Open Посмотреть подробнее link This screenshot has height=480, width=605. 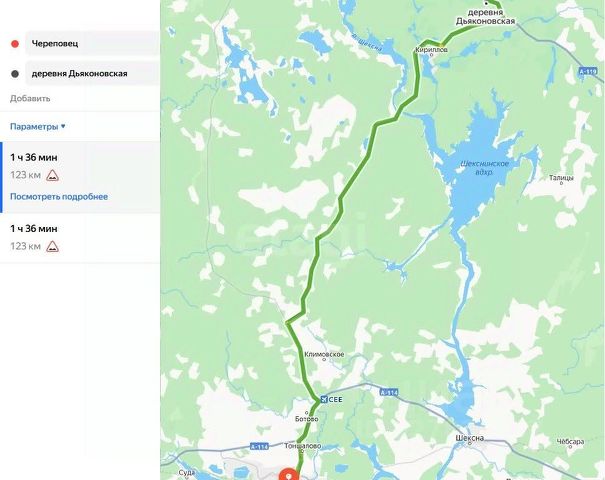[x=59, y=197]
